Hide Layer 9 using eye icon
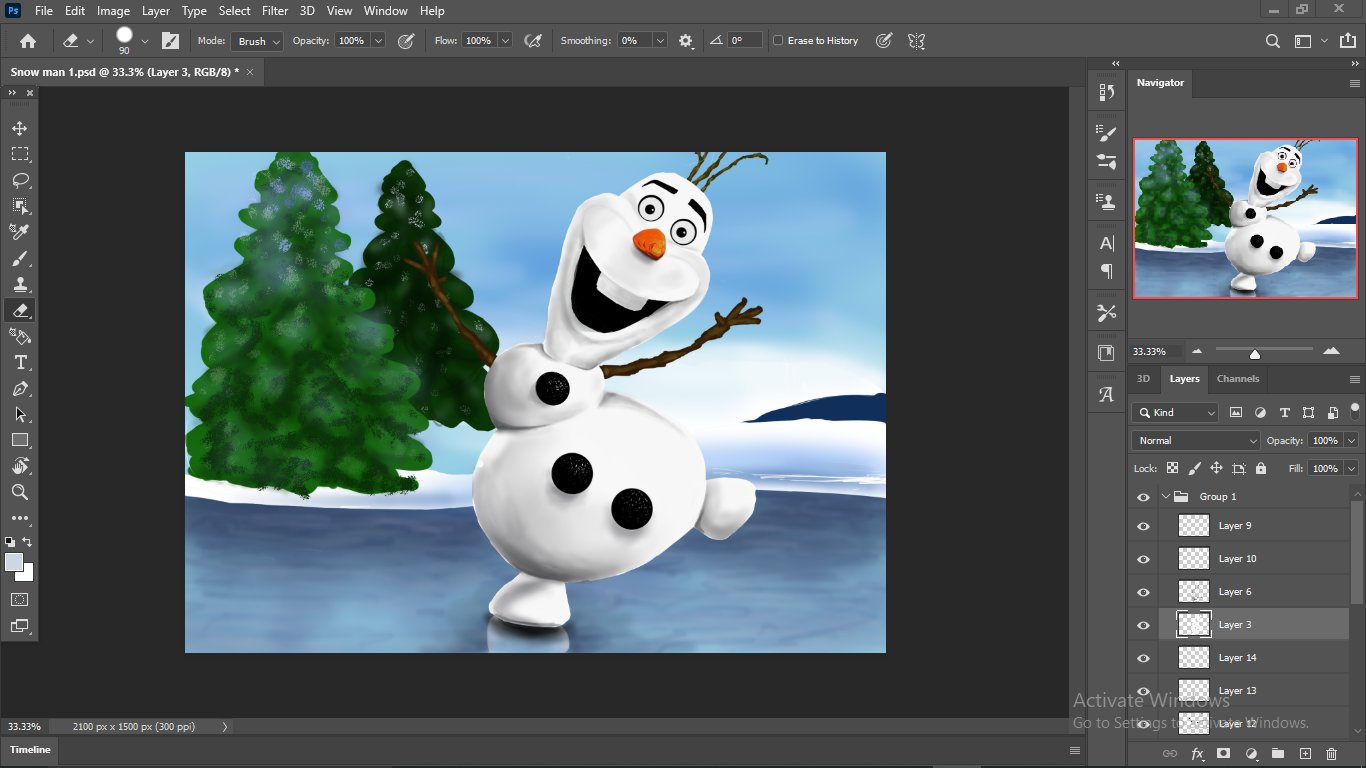 [1143, 526]
